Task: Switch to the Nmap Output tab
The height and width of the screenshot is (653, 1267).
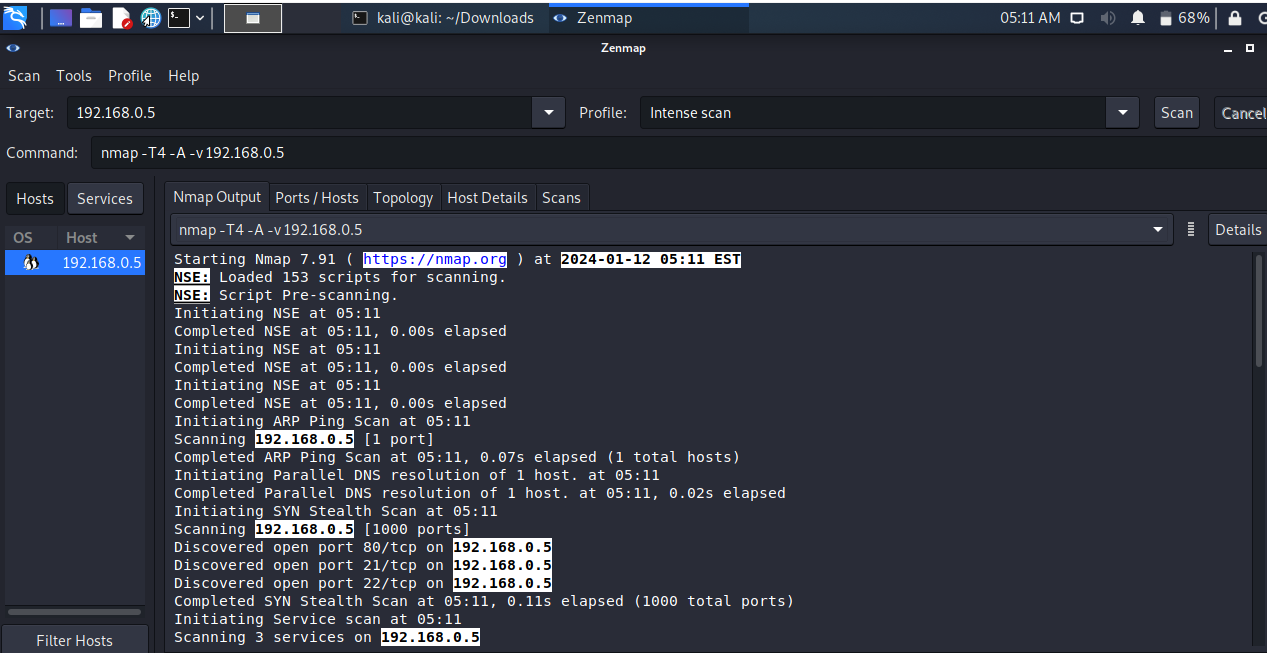Action: point(217,197)
